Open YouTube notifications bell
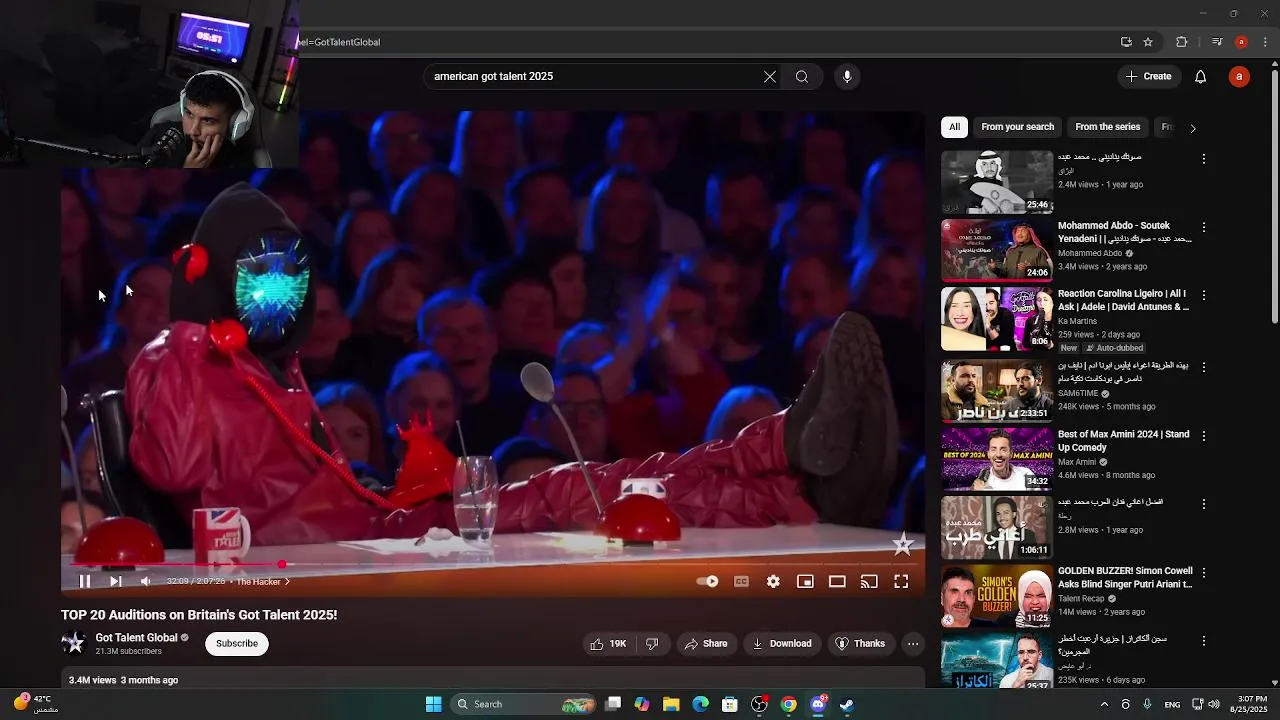 (1201, 76)
